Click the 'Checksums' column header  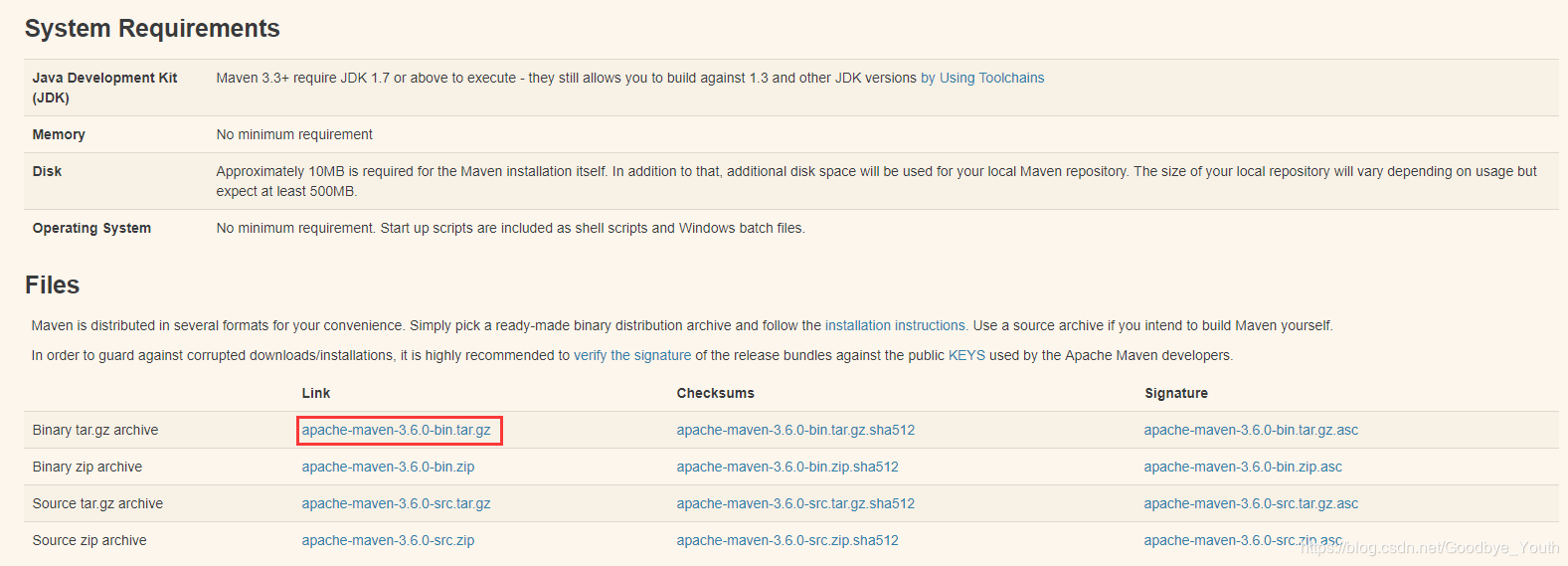tap(716, 393)
